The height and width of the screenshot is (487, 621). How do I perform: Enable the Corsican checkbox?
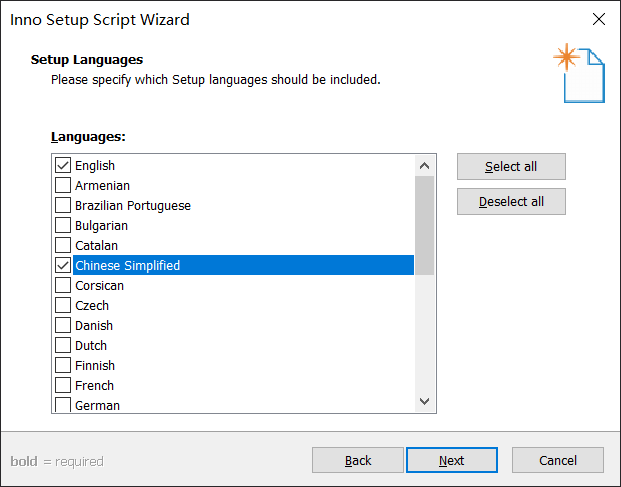63,285
